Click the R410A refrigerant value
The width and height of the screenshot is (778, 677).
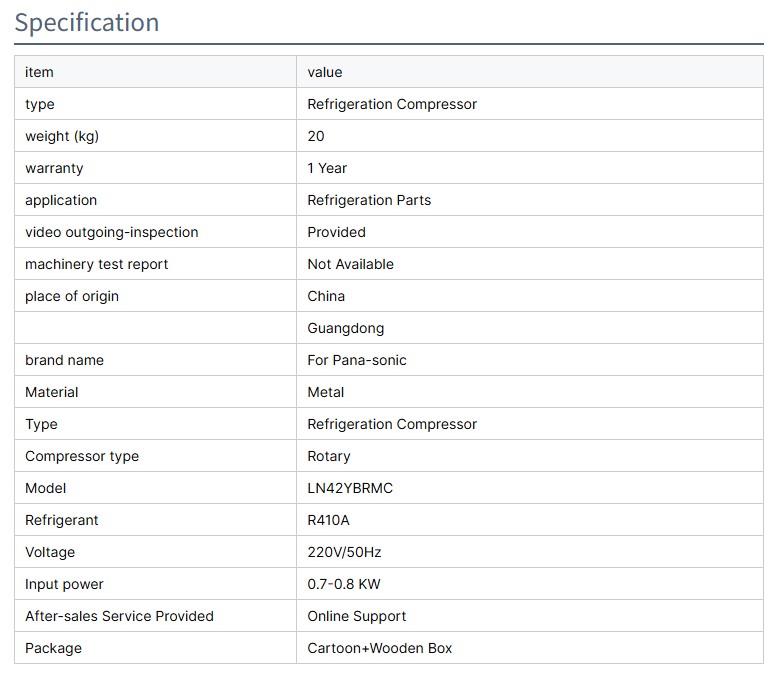tap(329, 520)
